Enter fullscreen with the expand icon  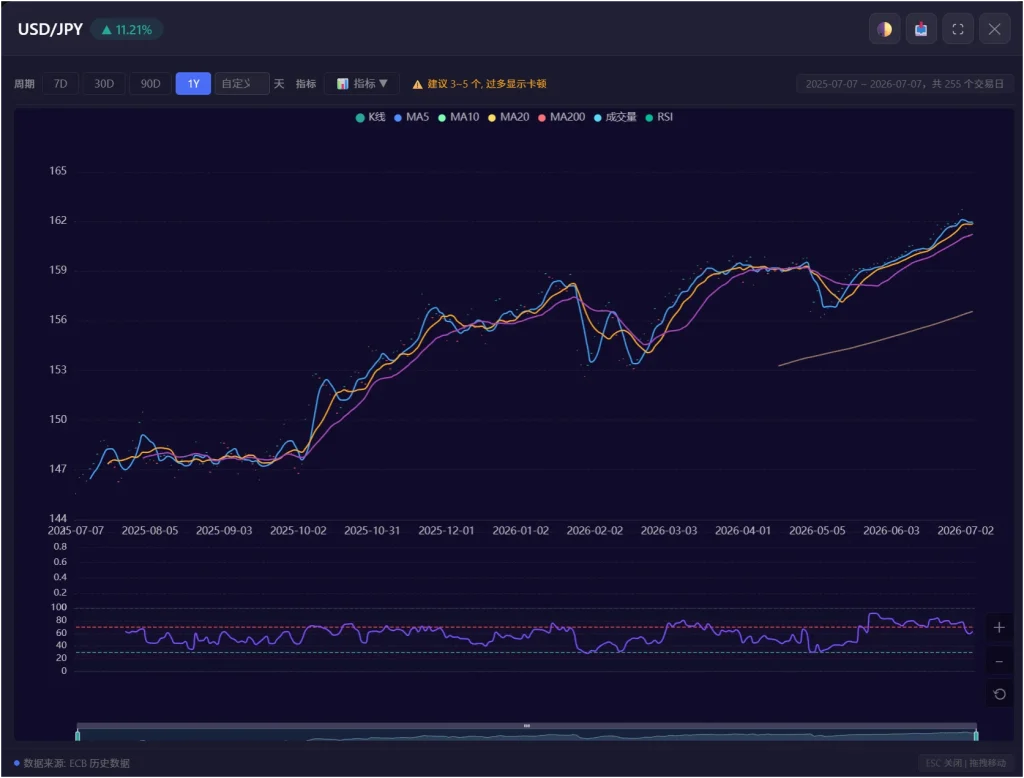click(x=958, y=29)
